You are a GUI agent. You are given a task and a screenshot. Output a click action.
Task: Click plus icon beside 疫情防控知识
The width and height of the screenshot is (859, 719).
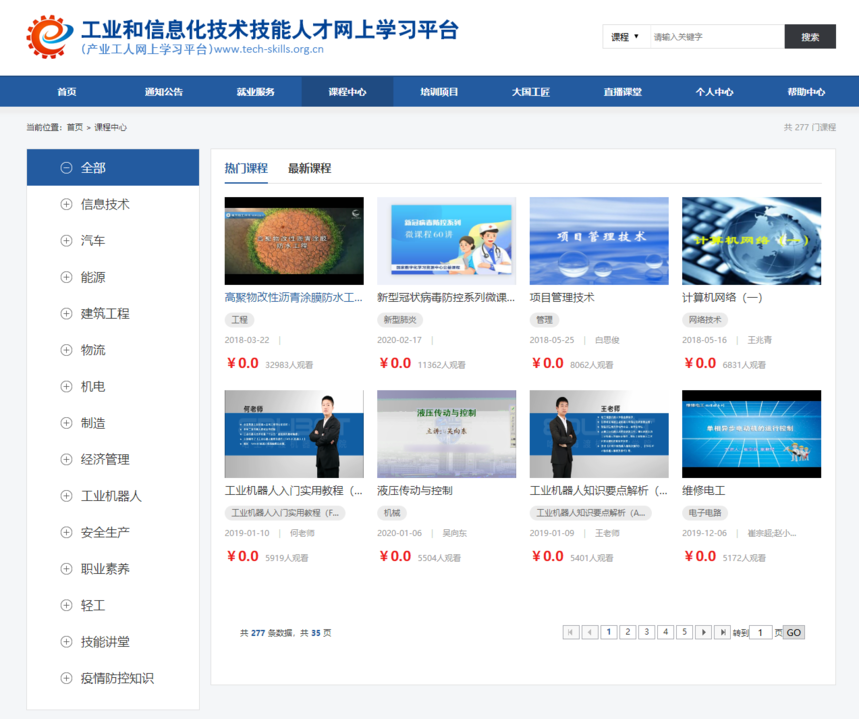66,678
